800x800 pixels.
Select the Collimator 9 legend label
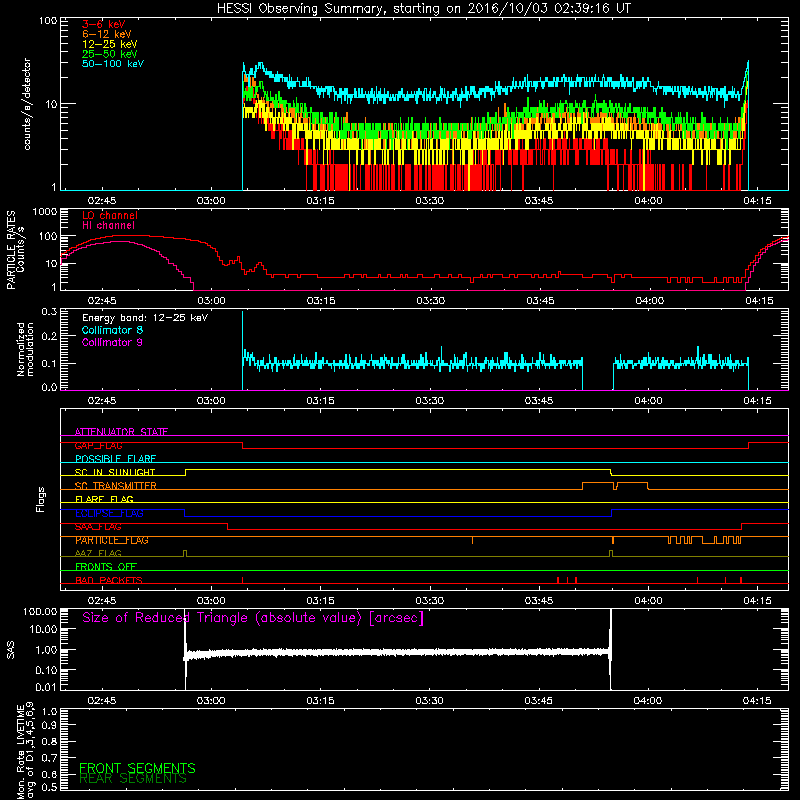pos(112,342)
